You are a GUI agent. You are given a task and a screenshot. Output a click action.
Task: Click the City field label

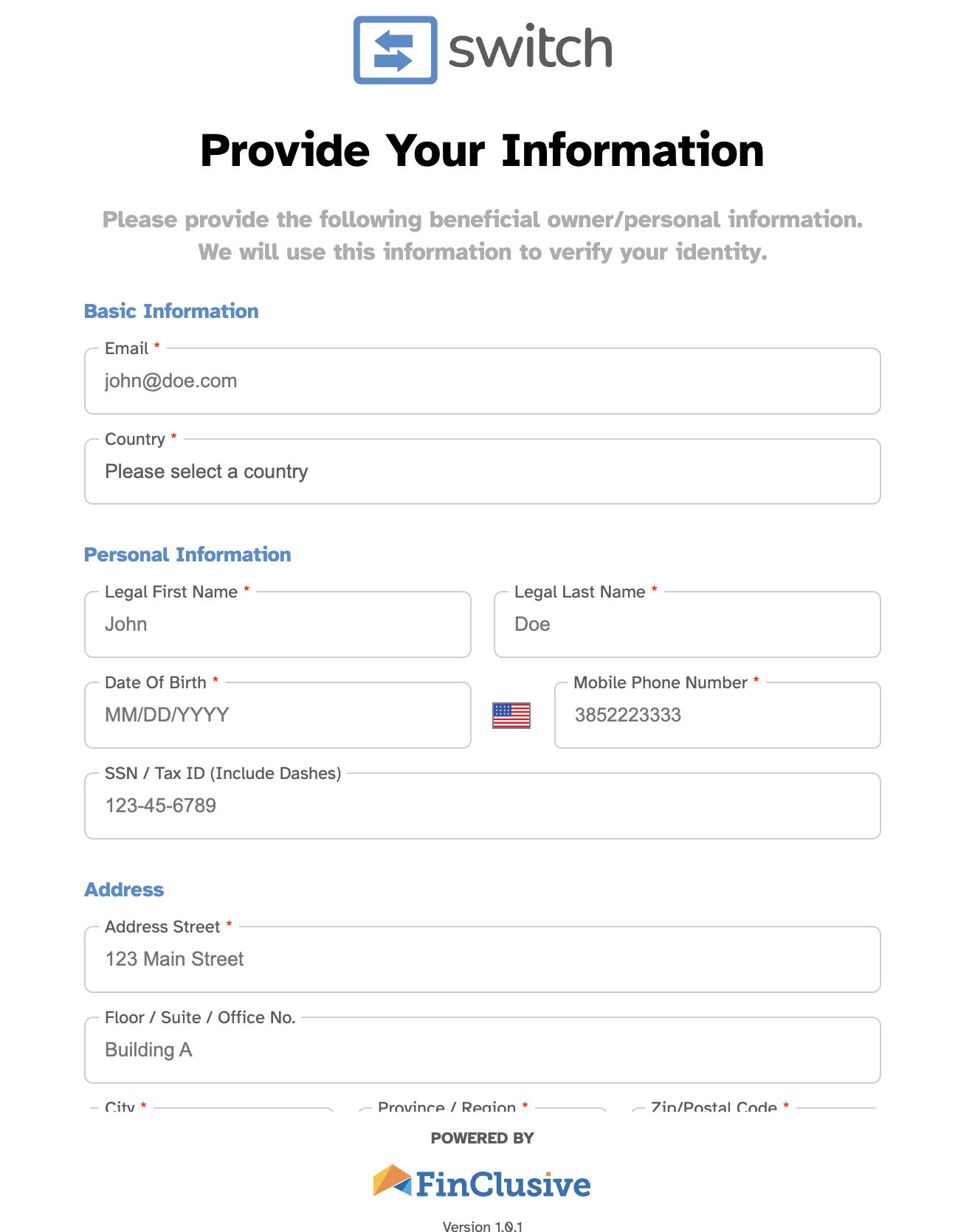click(x=120, y=1106)
